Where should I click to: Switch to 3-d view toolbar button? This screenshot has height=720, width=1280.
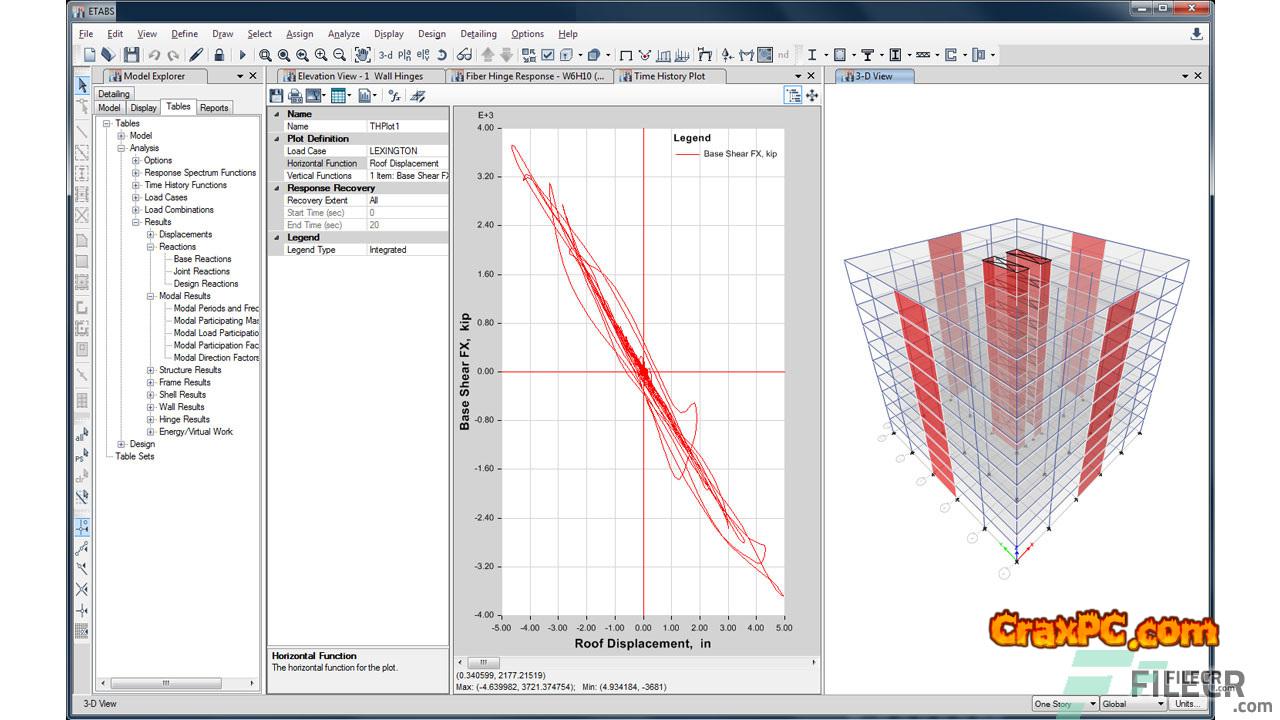[385, 55]
